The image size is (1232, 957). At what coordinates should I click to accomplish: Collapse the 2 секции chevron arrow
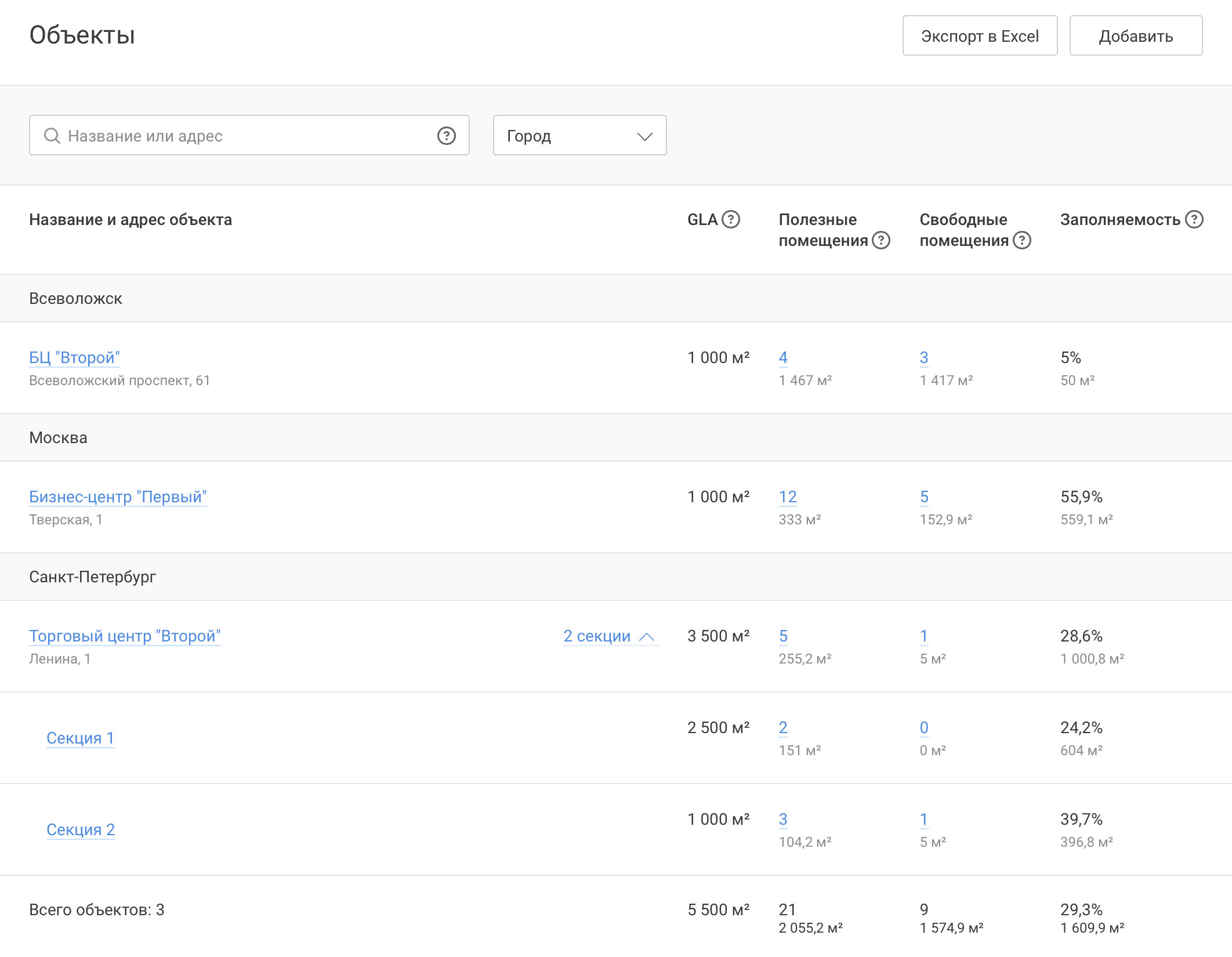[647, 637]
